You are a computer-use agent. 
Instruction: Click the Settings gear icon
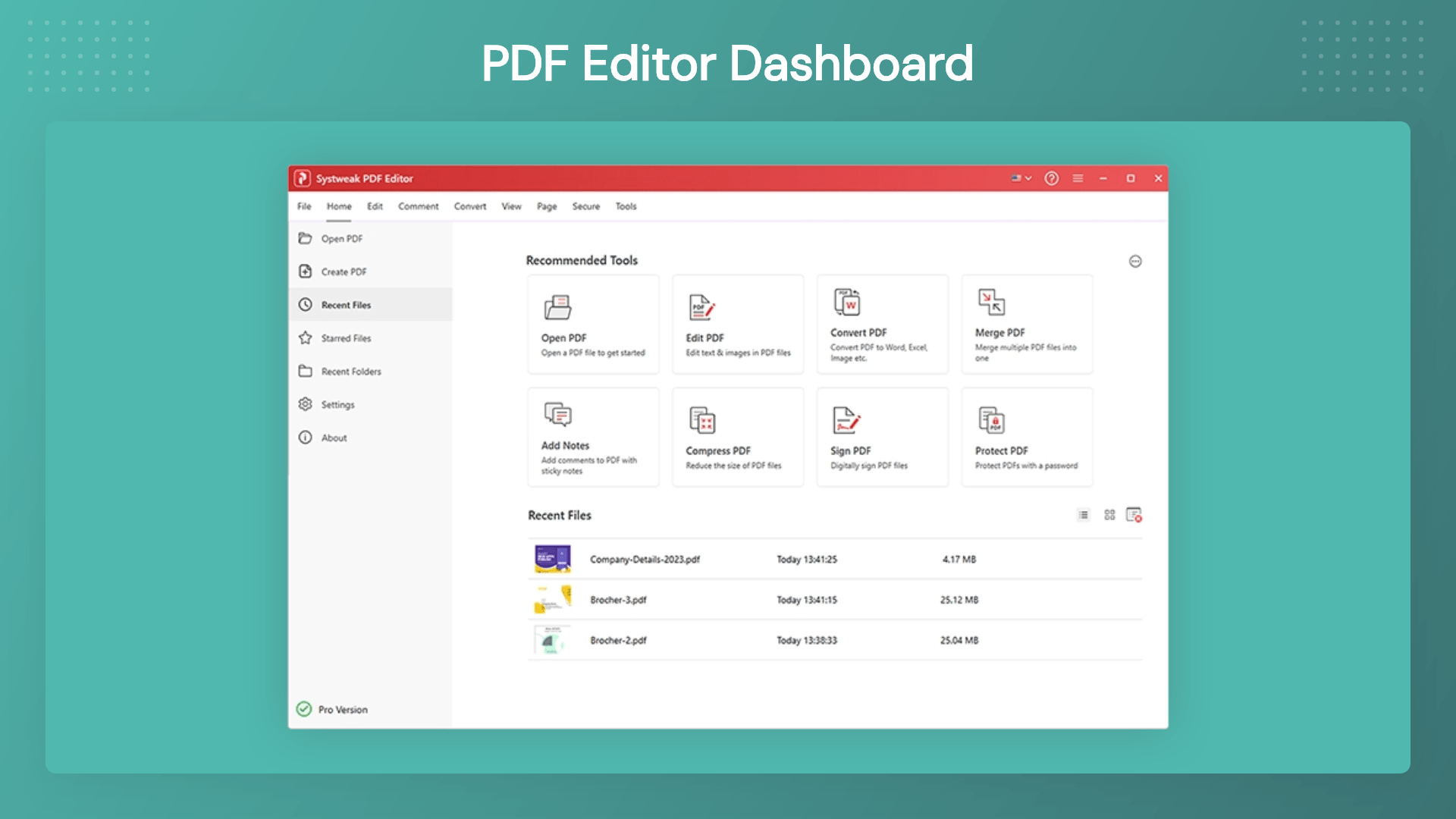305,404
